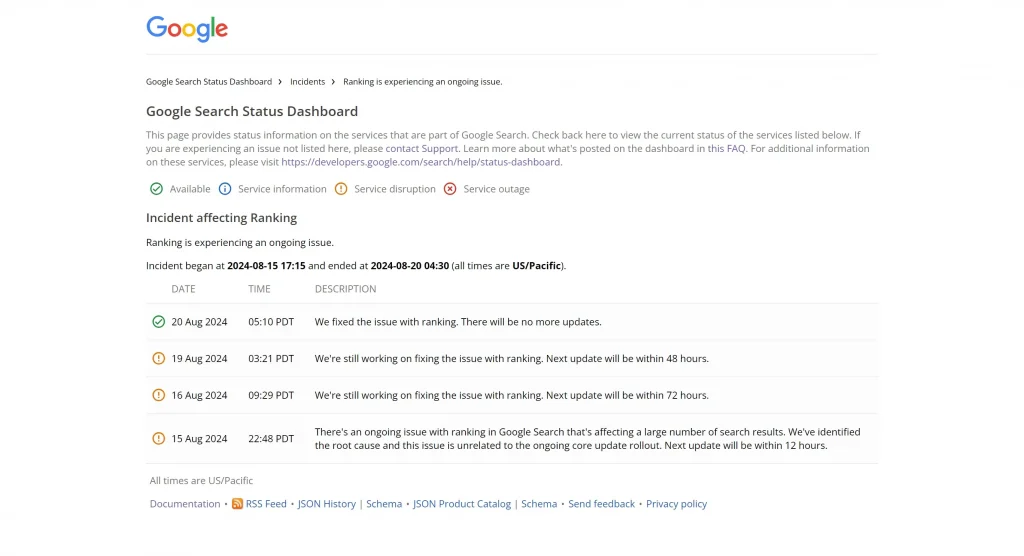1024x556 pixels.
Task: Click chevron after Google Search Status Dashboard breadcrumb
Action: point(280,82)
